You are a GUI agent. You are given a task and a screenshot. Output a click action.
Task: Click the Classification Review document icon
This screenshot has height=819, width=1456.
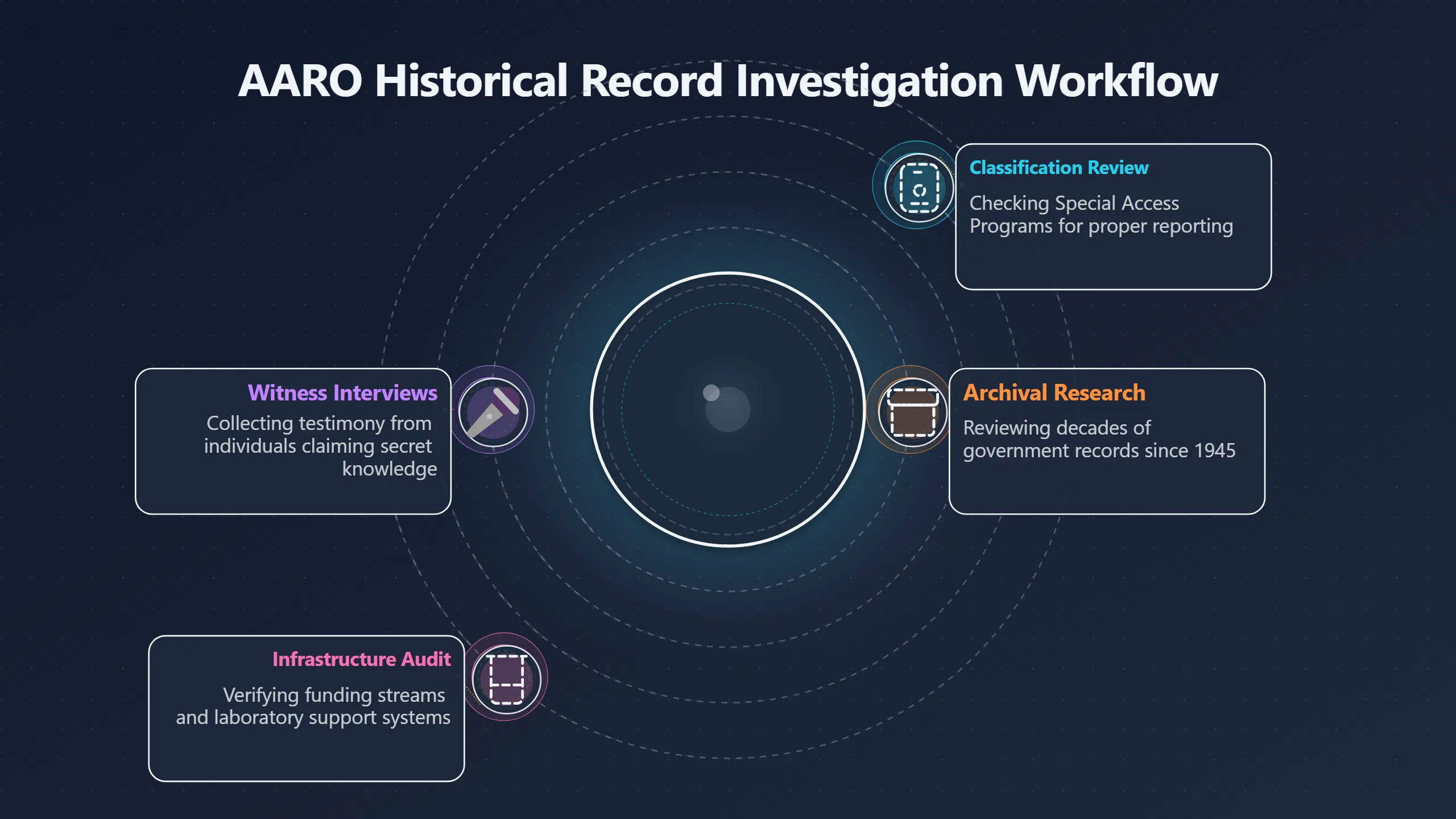click(x=919, y=187)
